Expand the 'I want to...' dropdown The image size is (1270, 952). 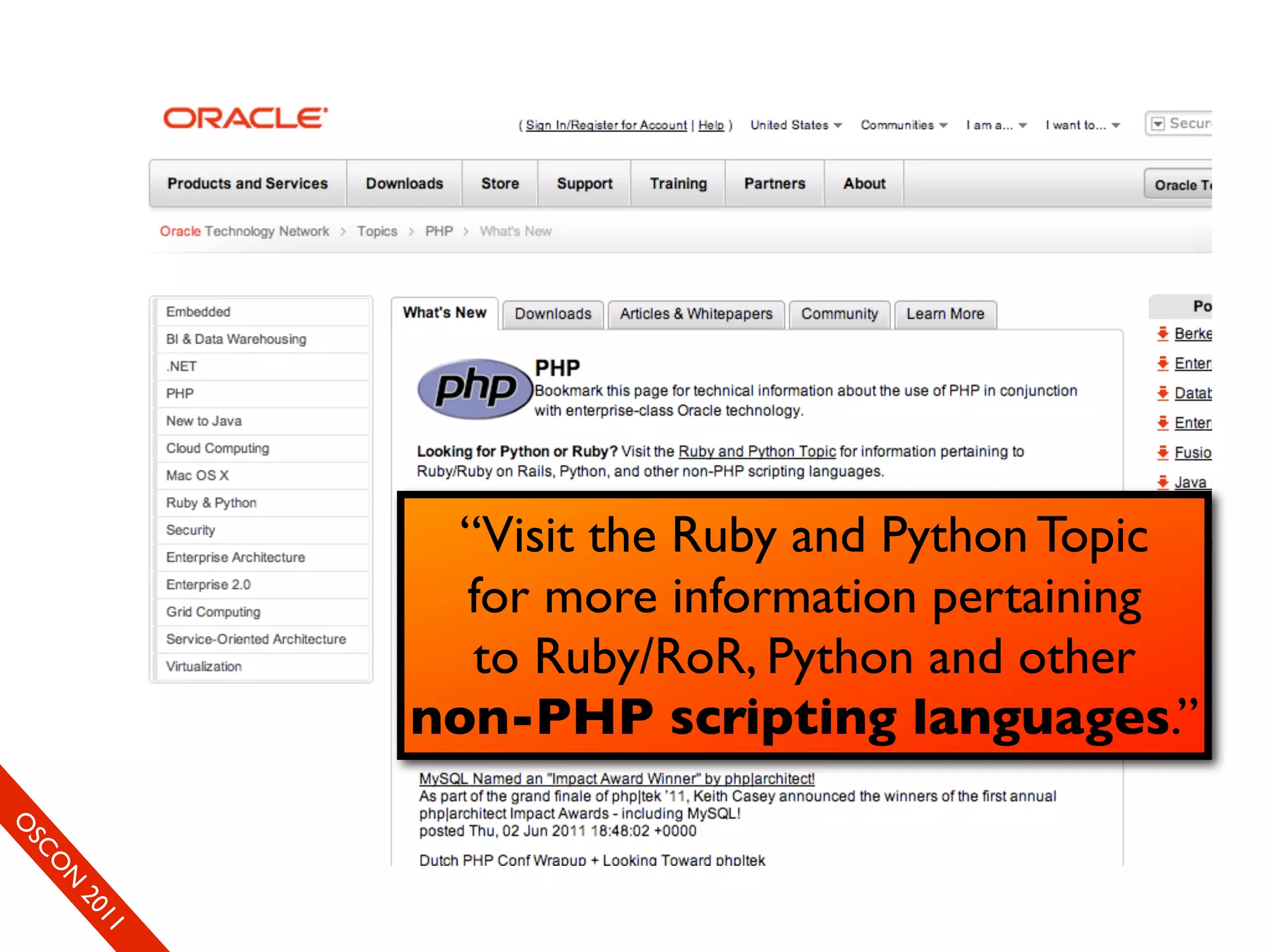coord(1082,125)
